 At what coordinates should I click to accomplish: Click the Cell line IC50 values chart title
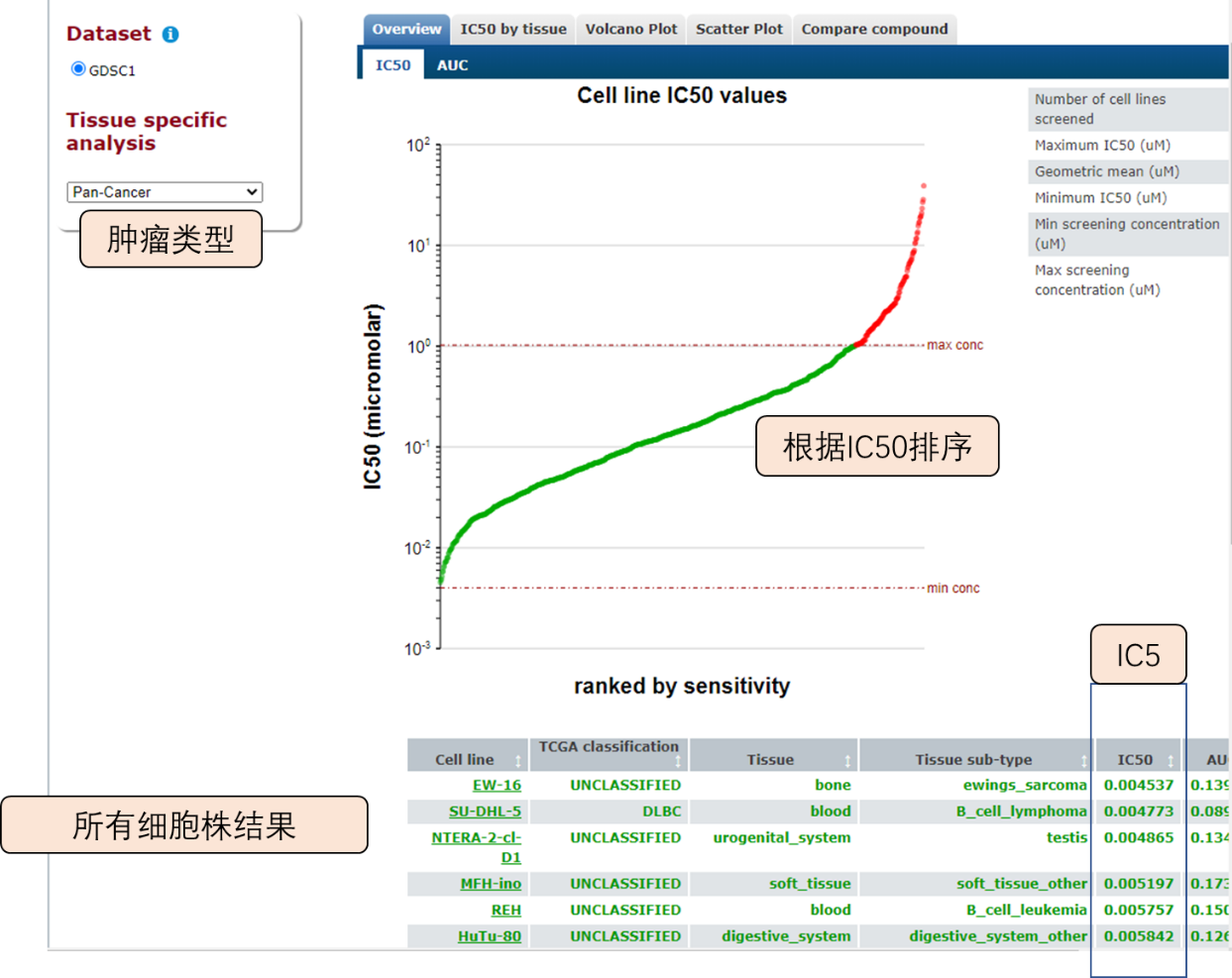pos(682,96)
